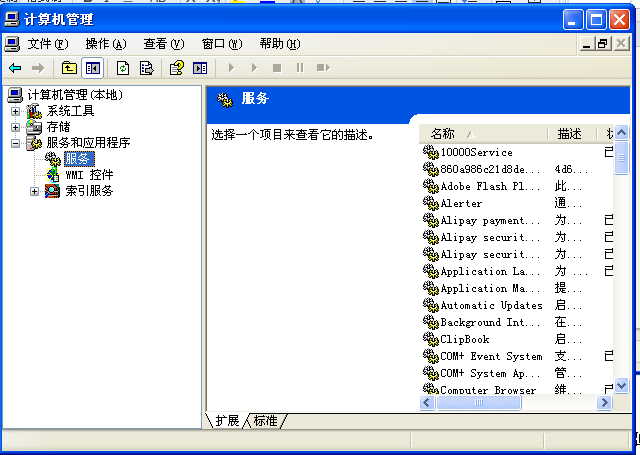
Task: Click gear icon next to ClipBook
Action: pyautogui.click(x=431, y=339)
